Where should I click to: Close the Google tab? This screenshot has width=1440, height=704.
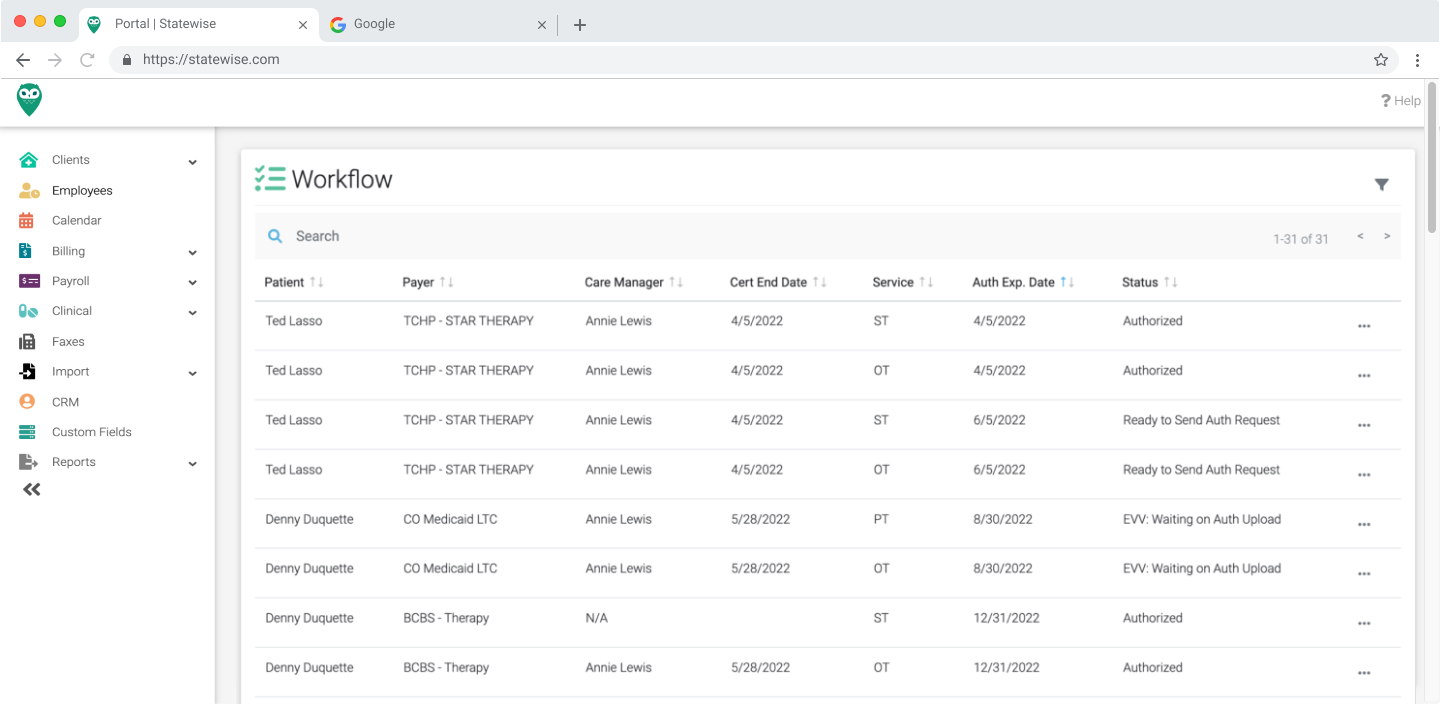click(542, 25)
